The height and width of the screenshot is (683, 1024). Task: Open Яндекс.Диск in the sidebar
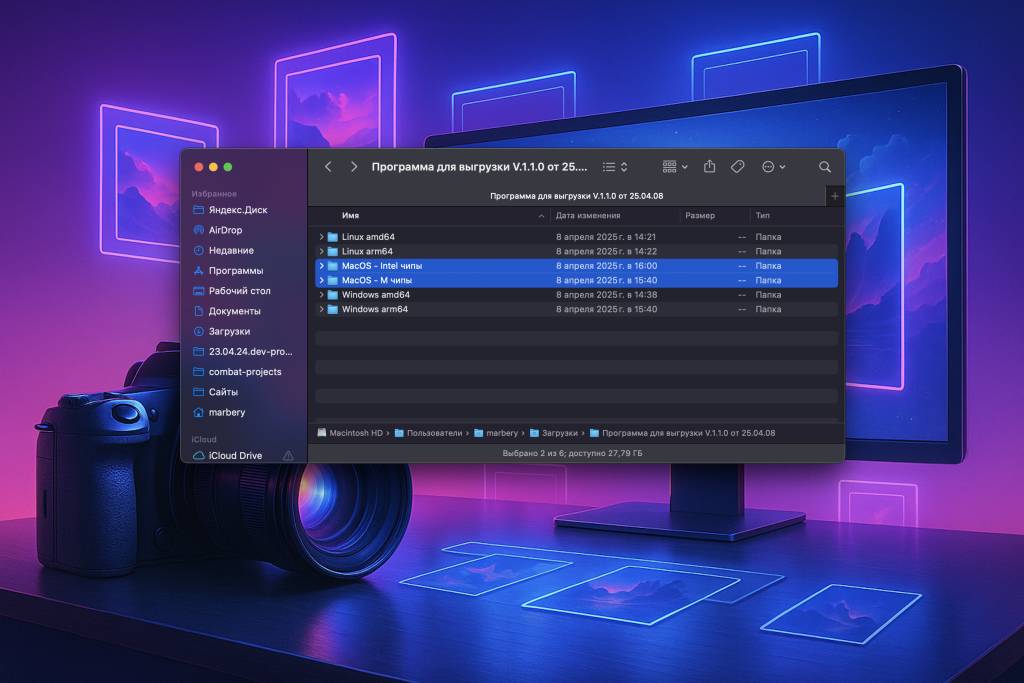tap(237, 210)
